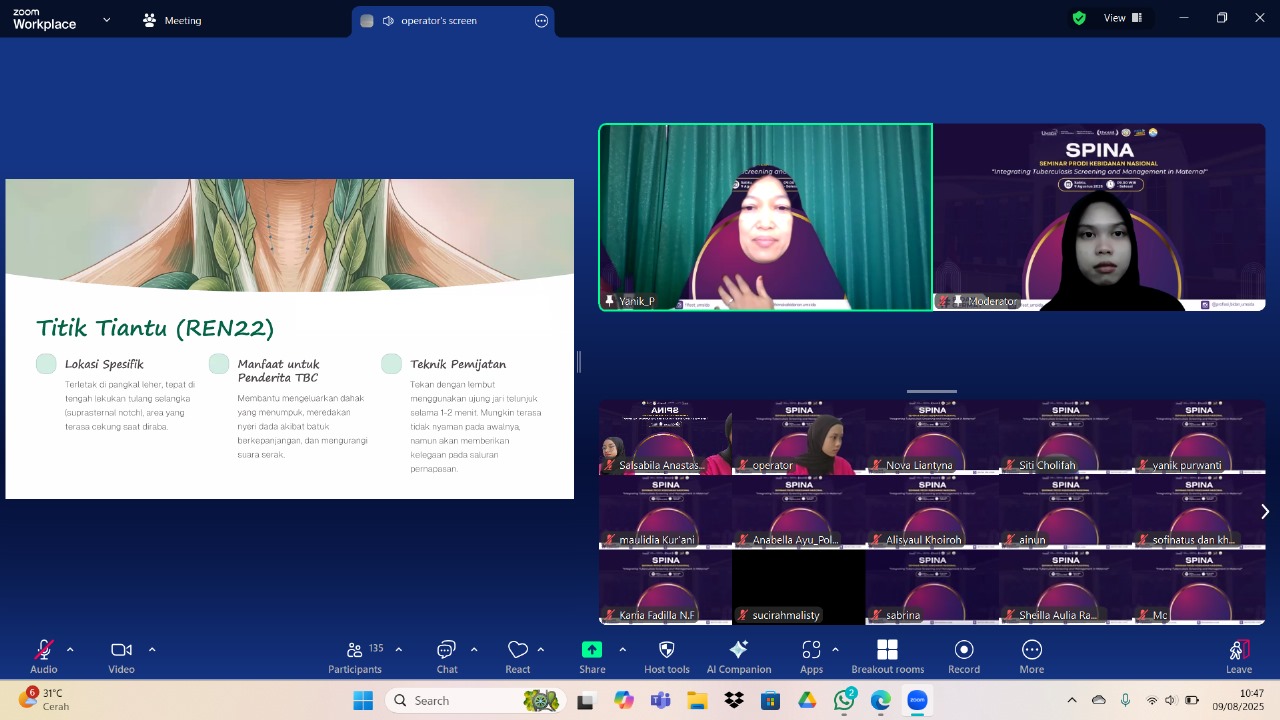Open Microsoft Store from taskbar
Viewport: 1280px width, 720px height.
tap(770, 700)
